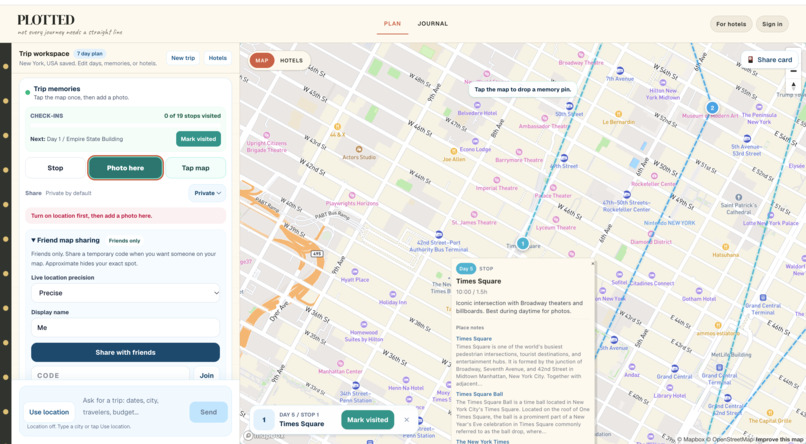Click the check-ins progress bar
This screenshot has height=444, width=806.
coord(125,125)
